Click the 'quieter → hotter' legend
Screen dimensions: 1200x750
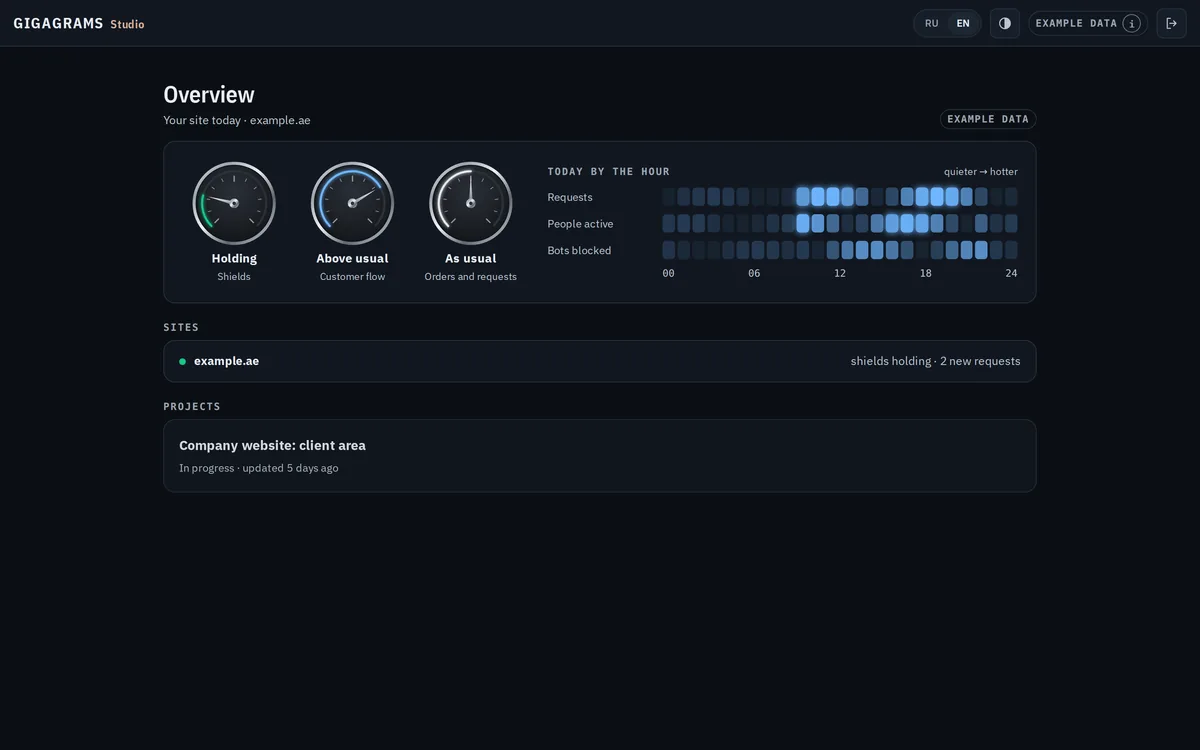coord(981,172)
